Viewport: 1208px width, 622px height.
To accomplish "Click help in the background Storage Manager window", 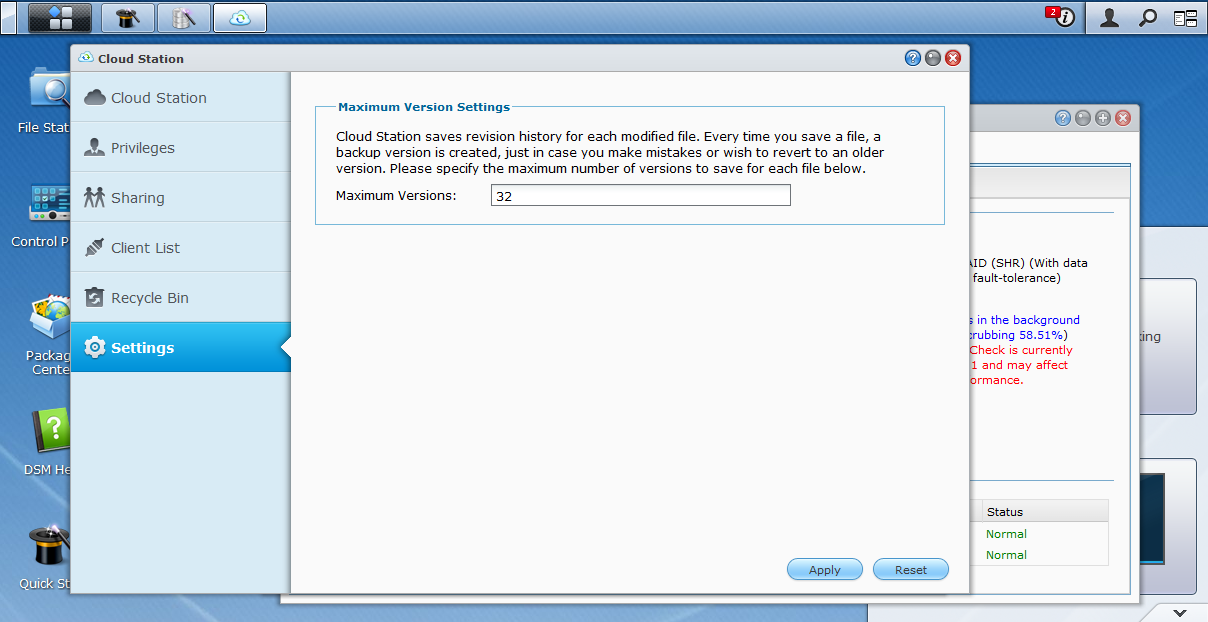I will (1063, 118).
